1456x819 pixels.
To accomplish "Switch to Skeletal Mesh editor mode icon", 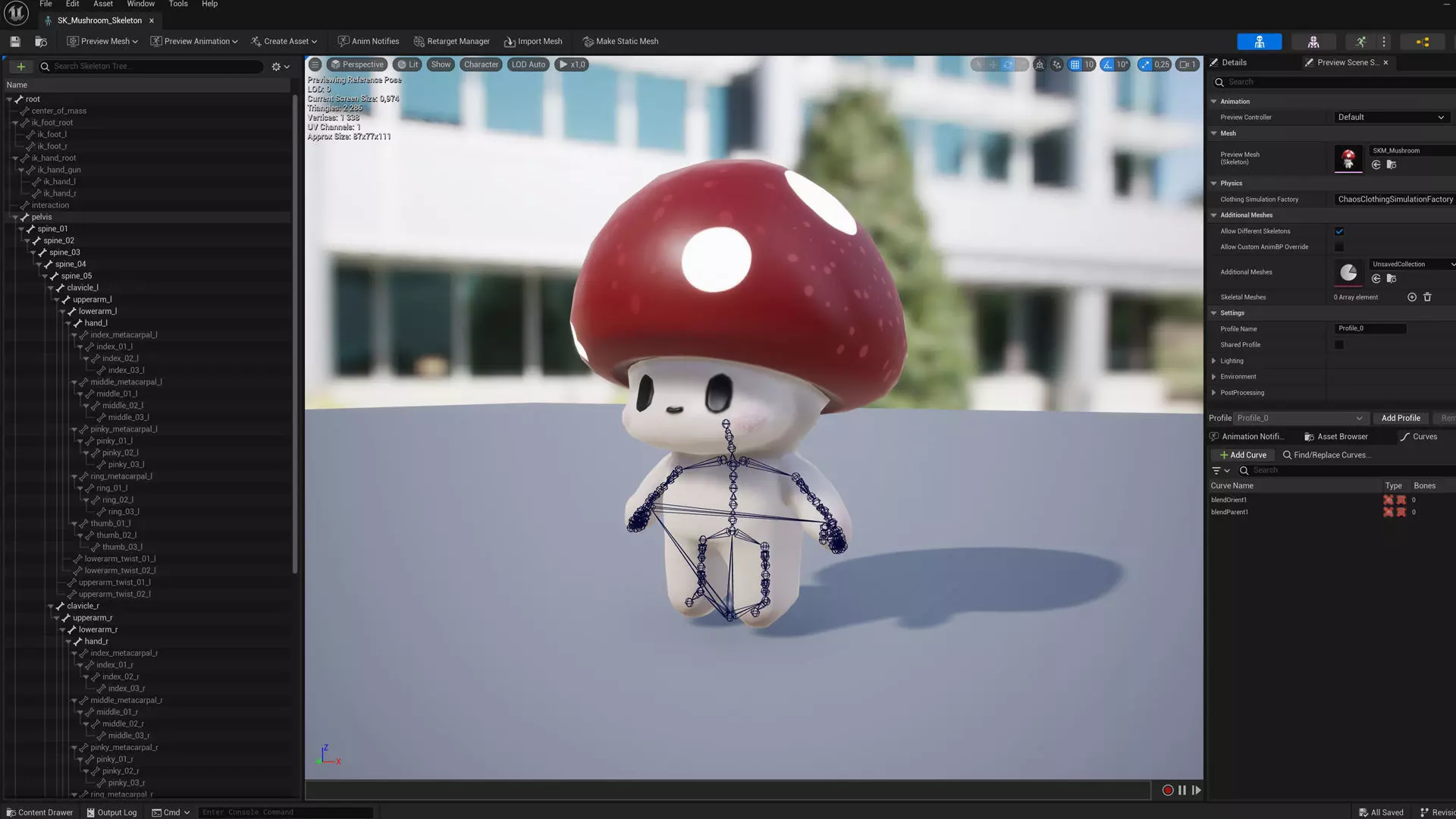I will pos(1313,42).
